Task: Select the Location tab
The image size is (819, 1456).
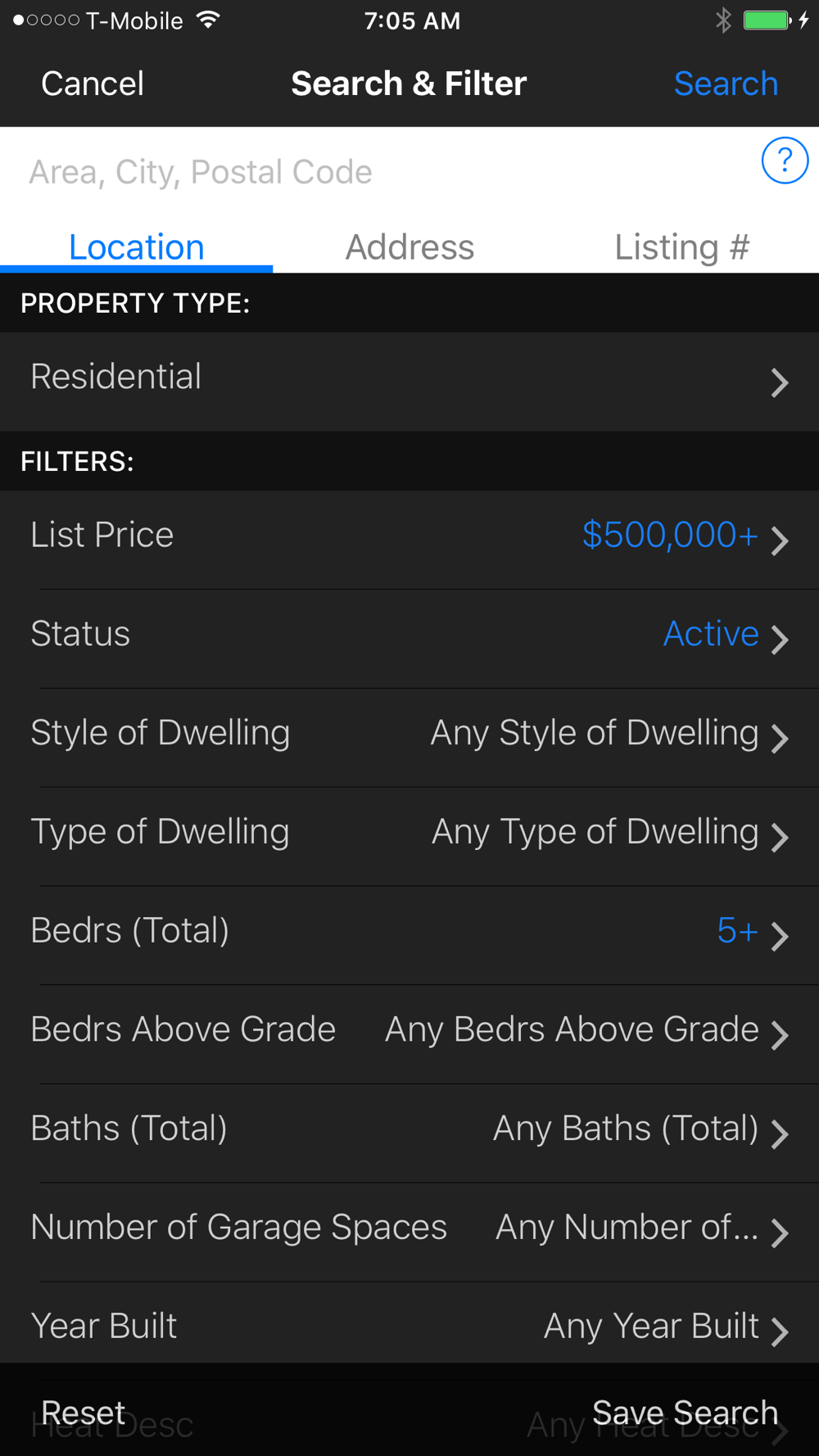Action: 136,247
